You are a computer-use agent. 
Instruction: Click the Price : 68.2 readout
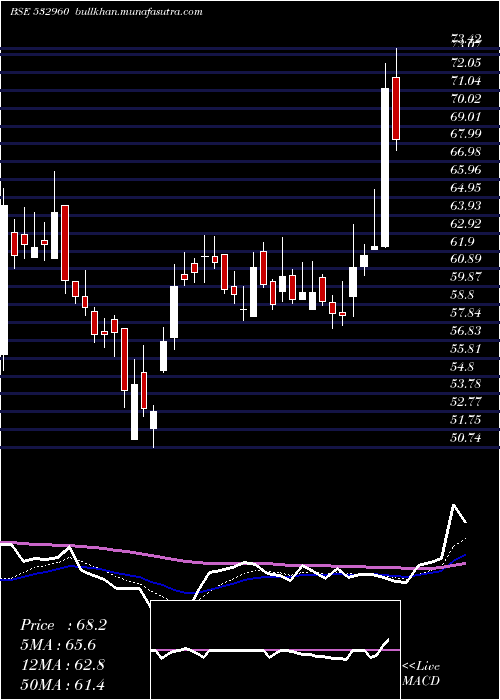click(x=63, y=625)
